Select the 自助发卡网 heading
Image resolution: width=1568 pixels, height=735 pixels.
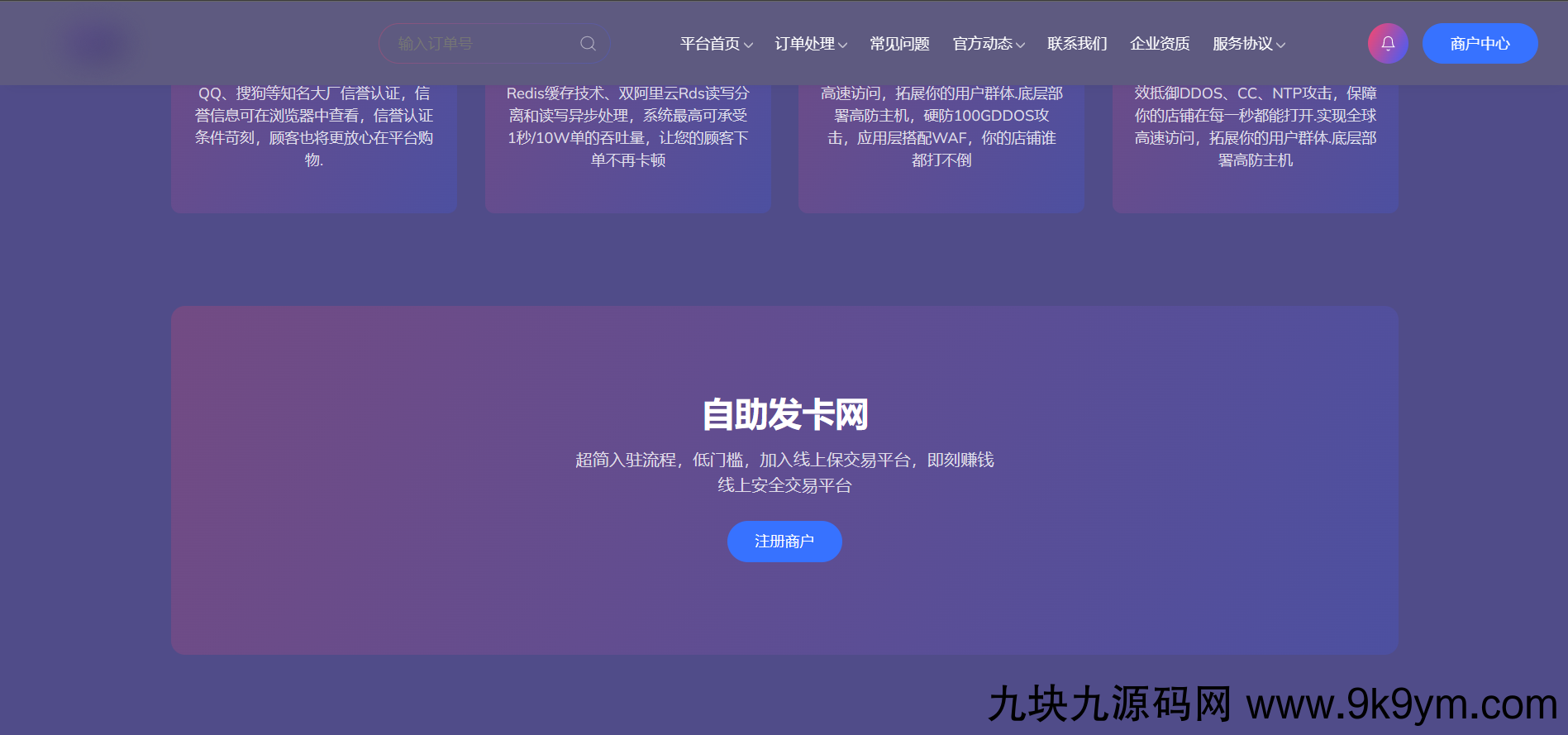pos(784,414)
